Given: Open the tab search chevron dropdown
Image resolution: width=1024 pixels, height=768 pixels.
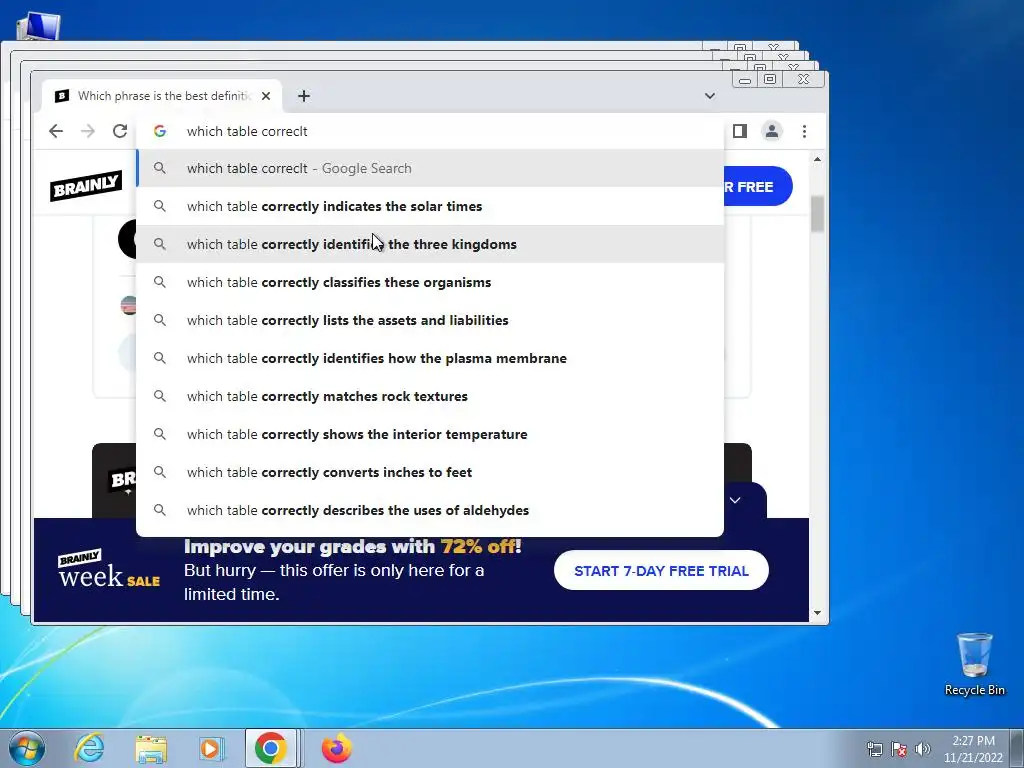Looking at the screenshot, I should 710,96.
